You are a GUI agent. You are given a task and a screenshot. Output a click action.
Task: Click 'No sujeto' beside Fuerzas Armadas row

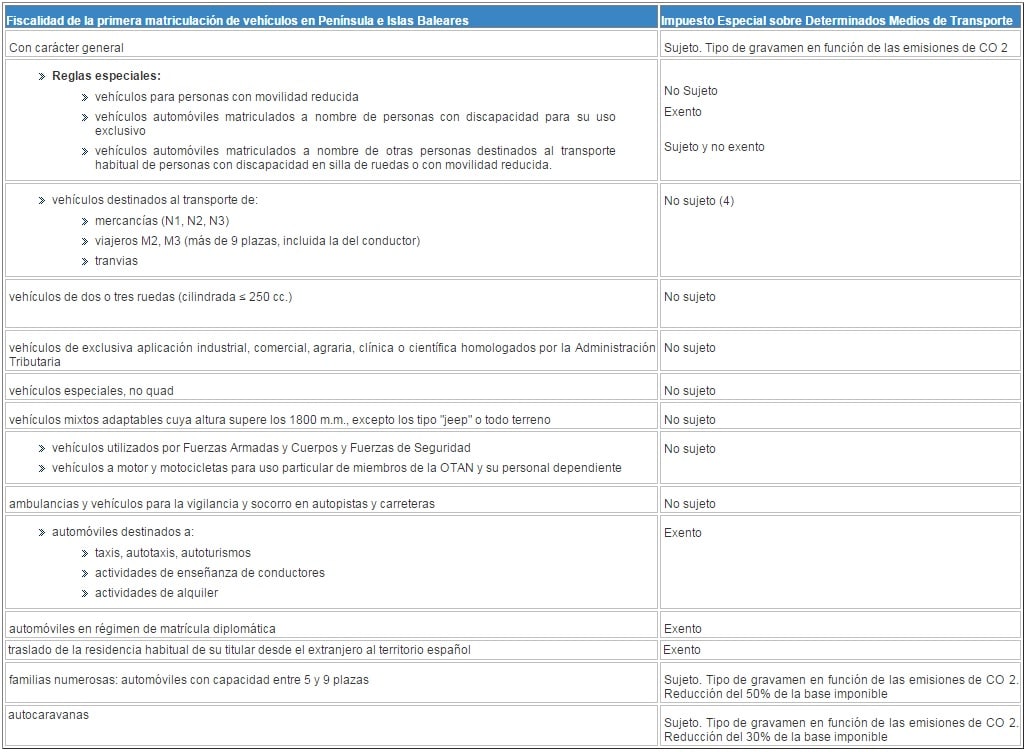690,449
